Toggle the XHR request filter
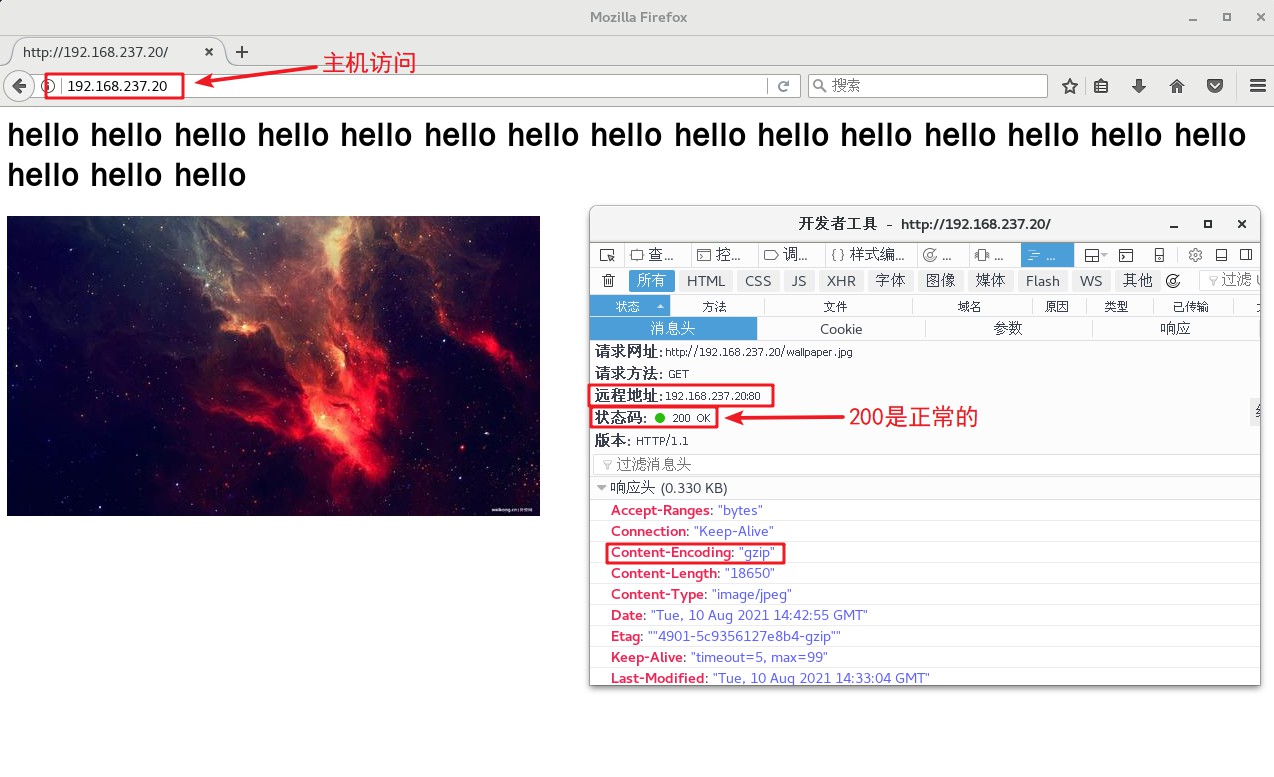The width and height of the screenshot is (1274, 777). (x=841, y=281)
